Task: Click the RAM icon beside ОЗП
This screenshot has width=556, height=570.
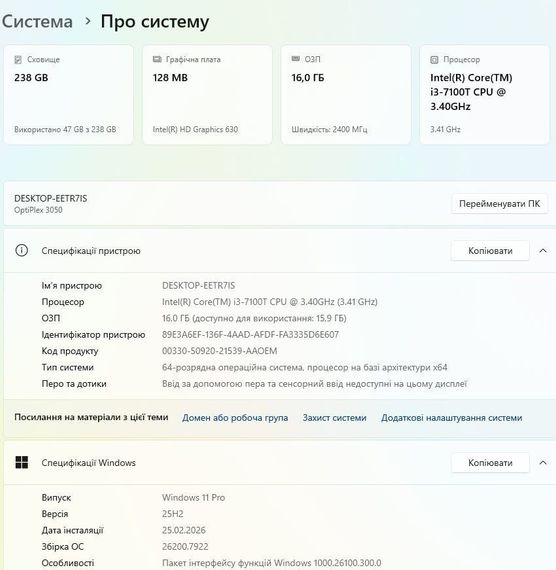Action: pyautogui.click(x=296, y=59)
